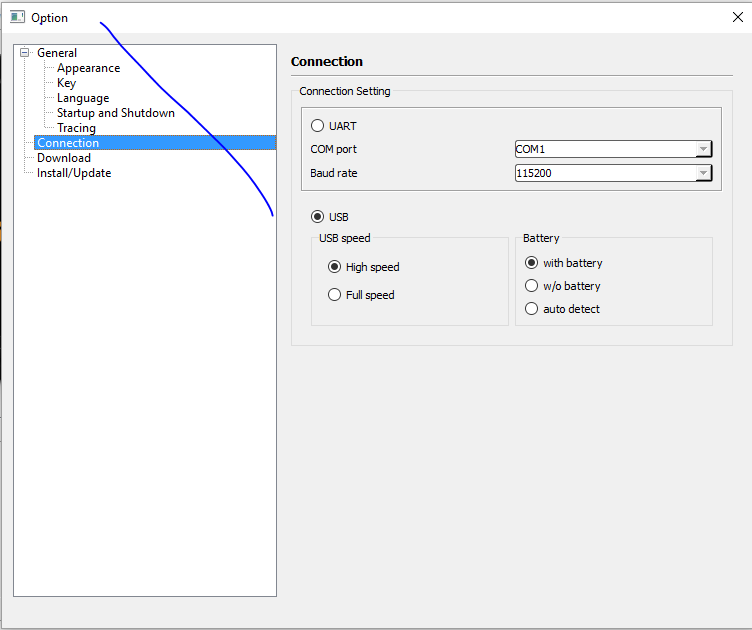Choose High speed USB option
The height and width of the screenshot is (630, 752).
click(335, 267)
